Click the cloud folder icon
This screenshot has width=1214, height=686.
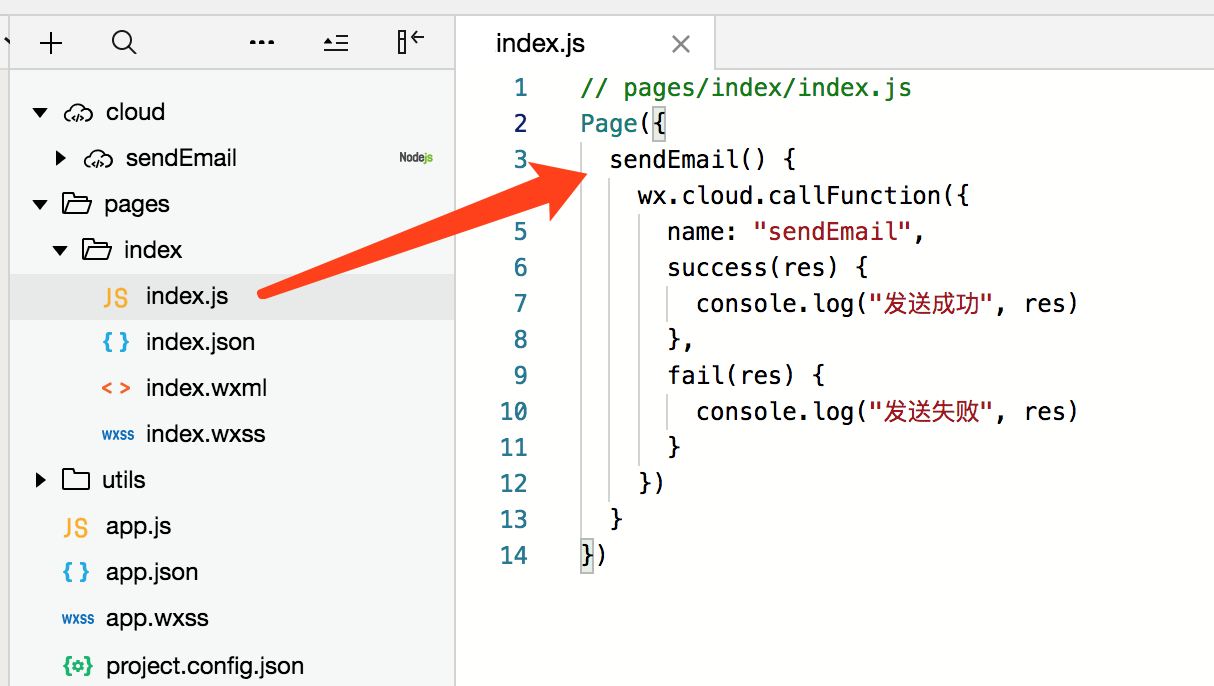[x=78, y=113]
